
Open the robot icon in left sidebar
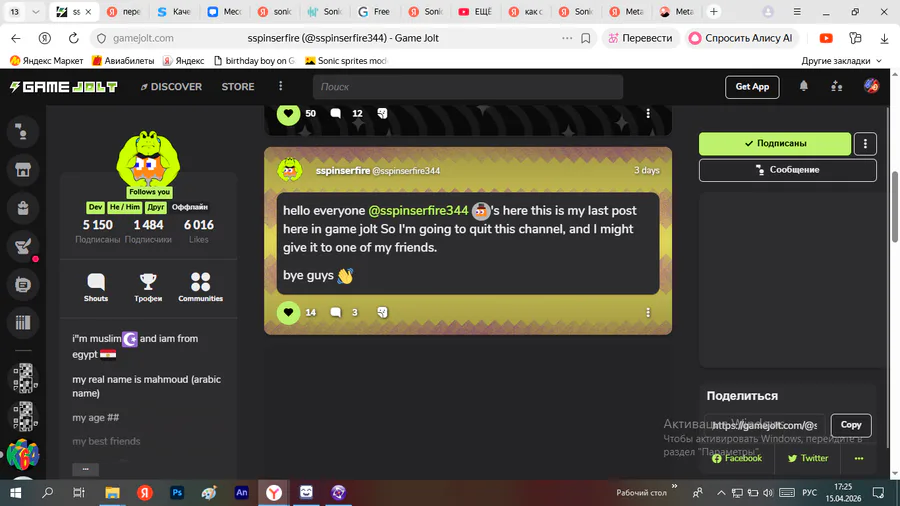pyautogui.click(x=23, y=285)
